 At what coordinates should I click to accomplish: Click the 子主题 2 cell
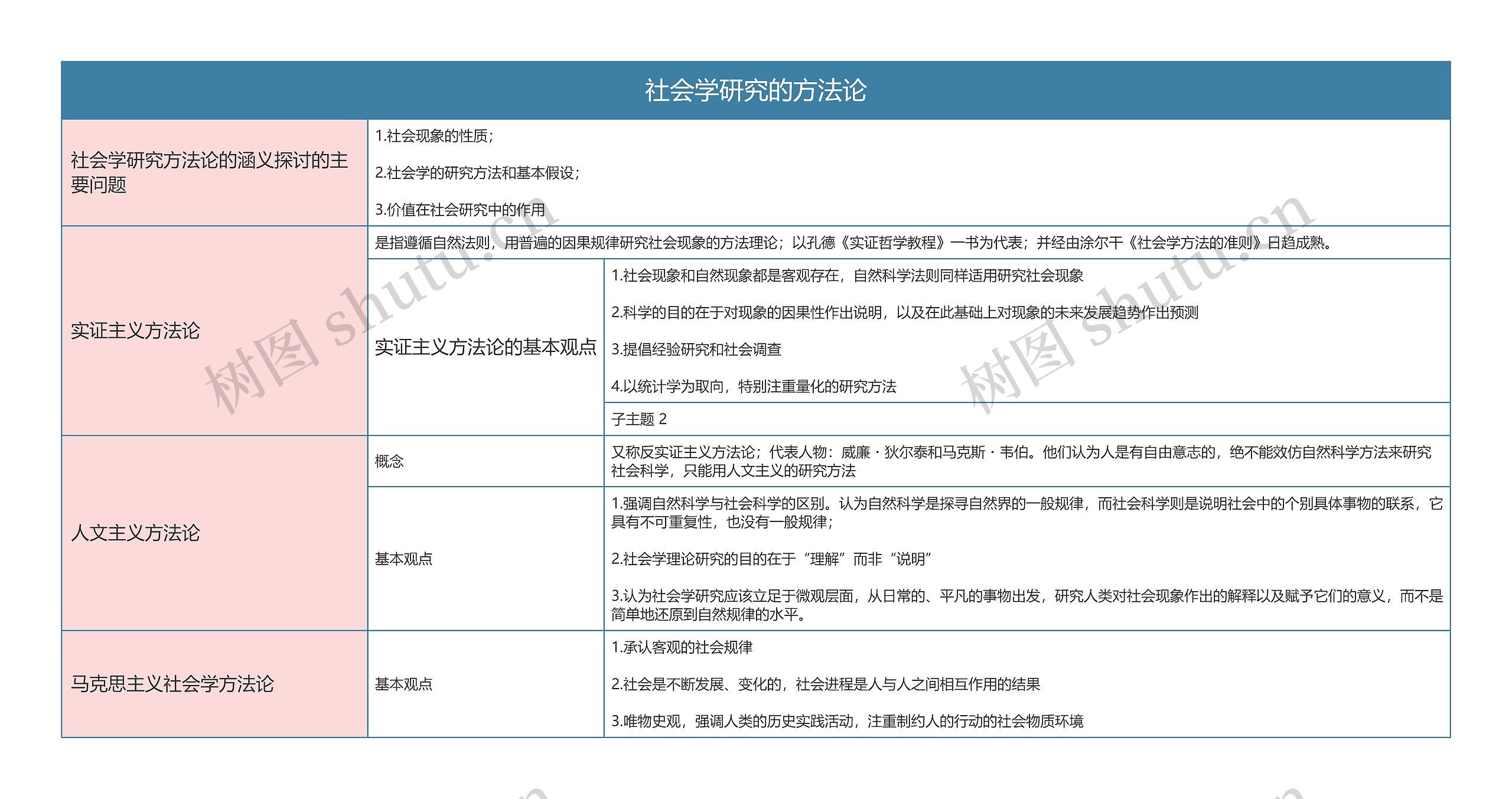coord(1027,419)
